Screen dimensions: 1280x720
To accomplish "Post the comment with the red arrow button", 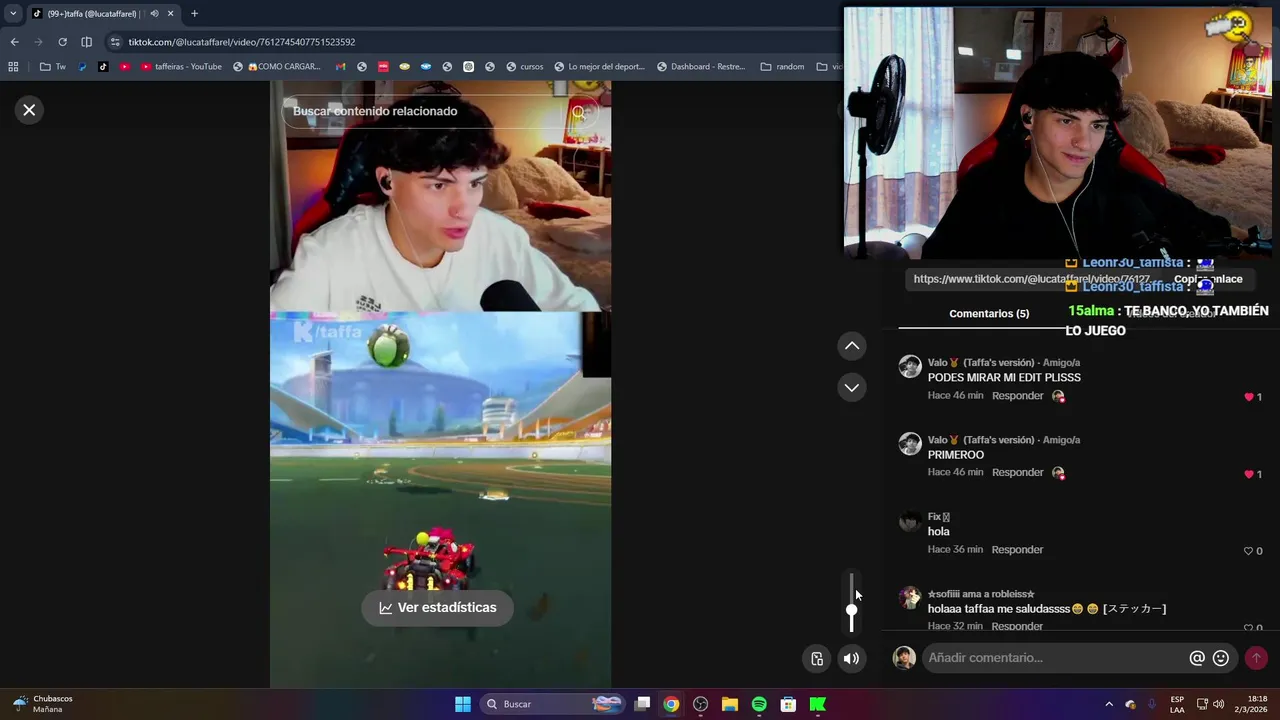I will 1256,658.
